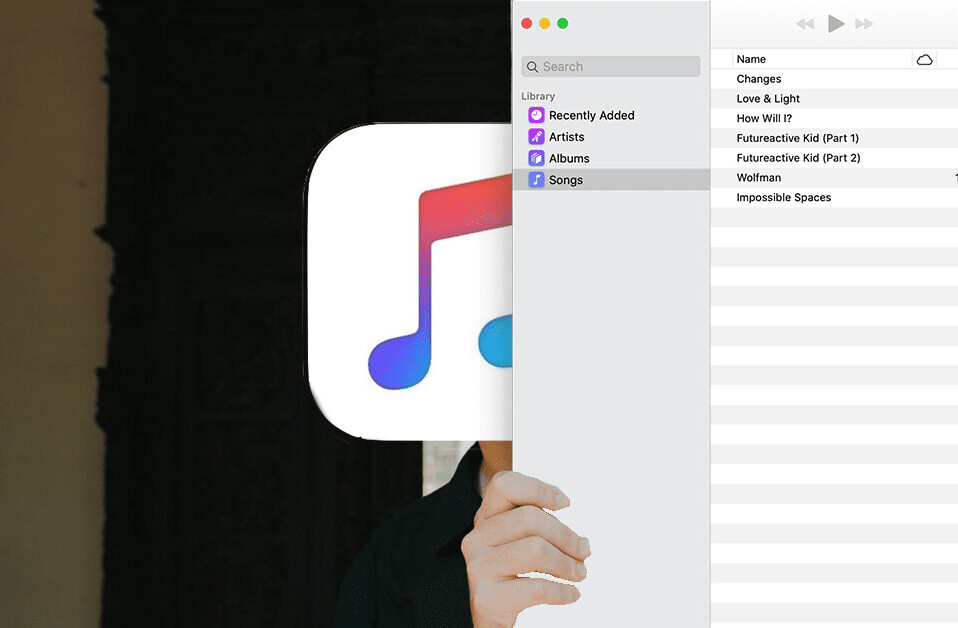Choose the song How Will I?
This screenshot has width=958, height=628.
pos(764,118)
